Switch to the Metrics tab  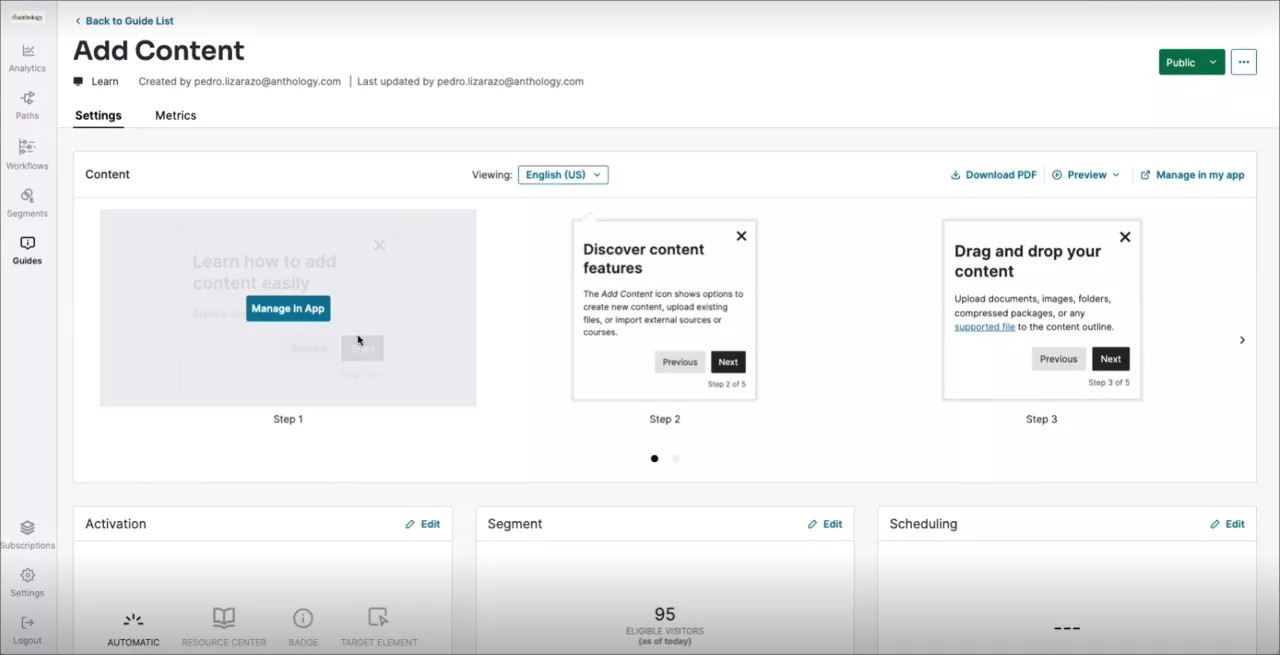coord(175,116)
